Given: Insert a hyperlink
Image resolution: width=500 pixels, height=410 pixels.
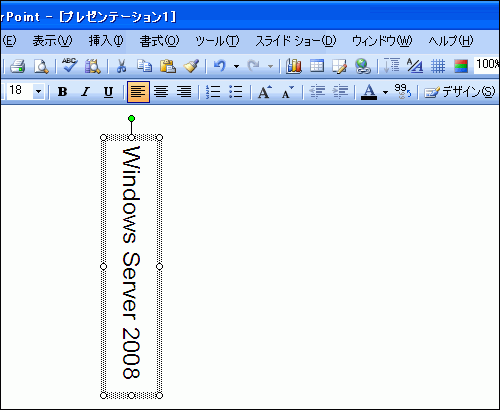Looking at the screenshot, I should click(363, 66).
